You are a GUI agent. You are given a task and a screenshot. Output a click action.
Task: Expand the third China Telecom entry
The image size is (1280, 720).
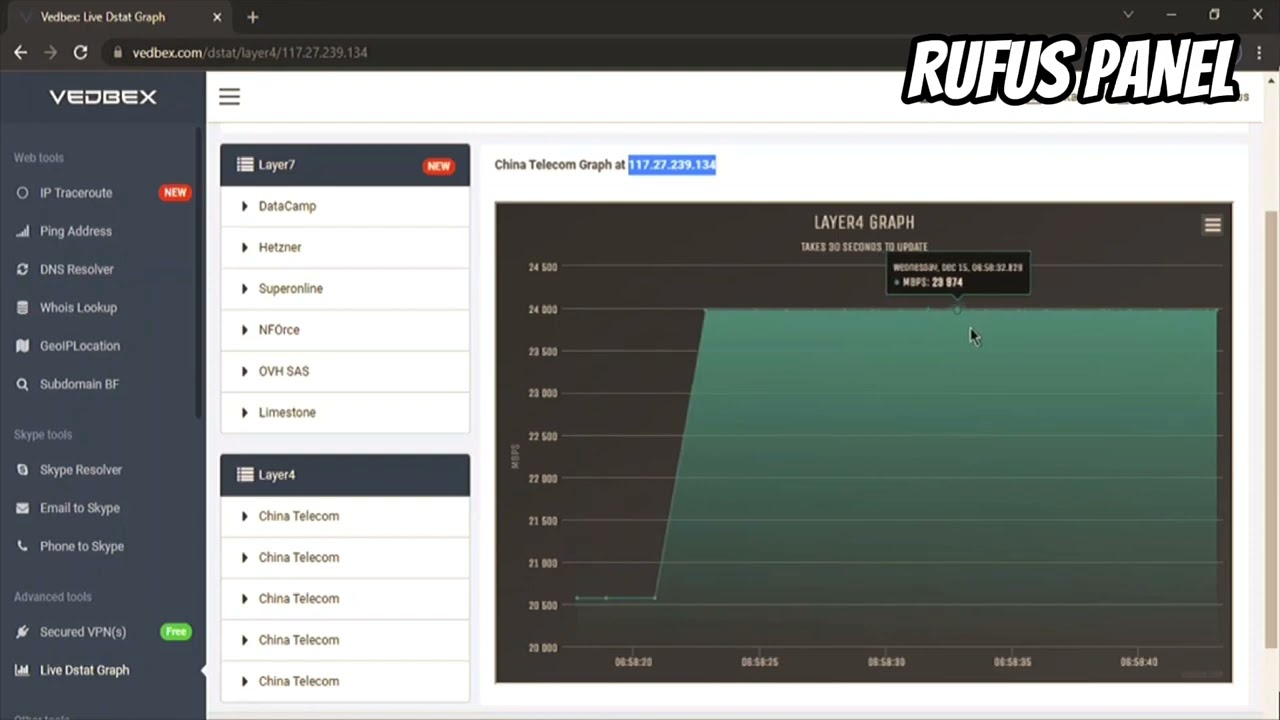point(345,598)
